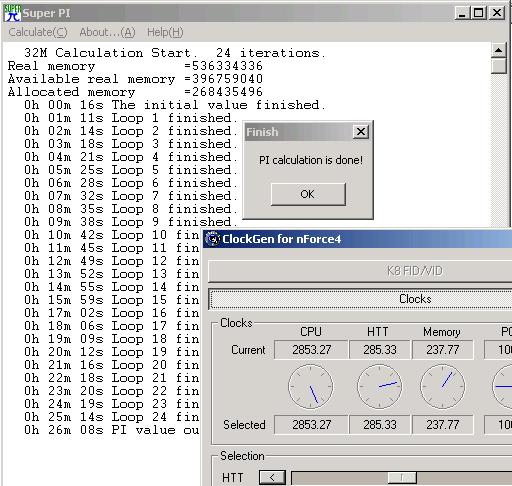Click the Current HTT value 285.33
Image resolution: width=512 pixels, height=486 pixels.
click(x=380, y=350)
